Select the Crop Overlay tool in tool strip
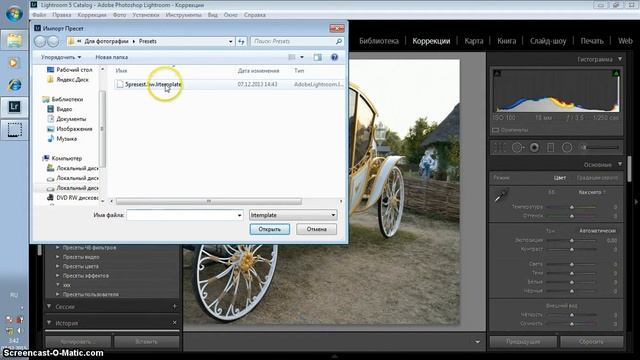The width and height of the screenshot is (640, 360). point(499,147)
